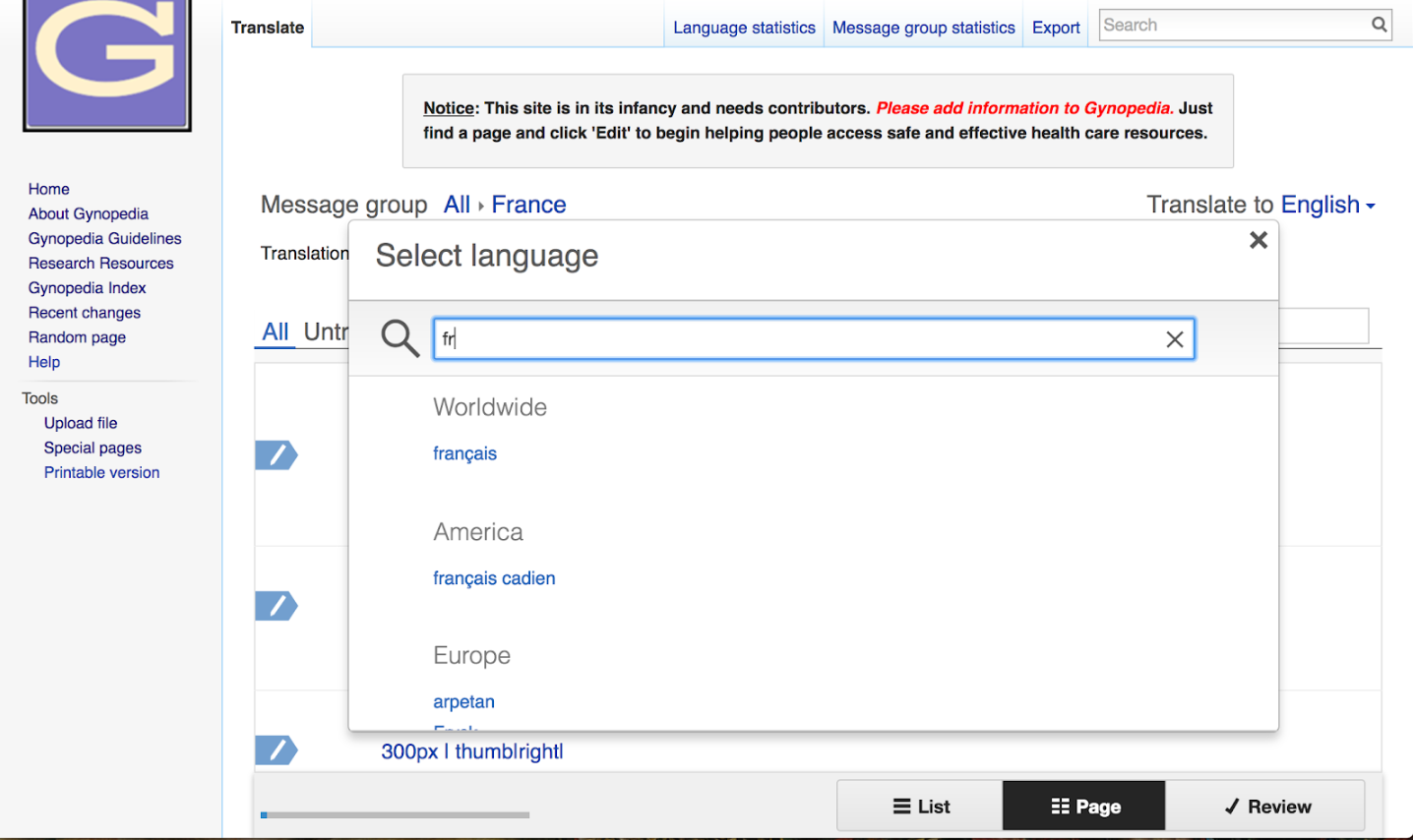Click the second blue edit pencil tag
Image resolution: width=1413 pixels, height=840 pixels.
276,606
